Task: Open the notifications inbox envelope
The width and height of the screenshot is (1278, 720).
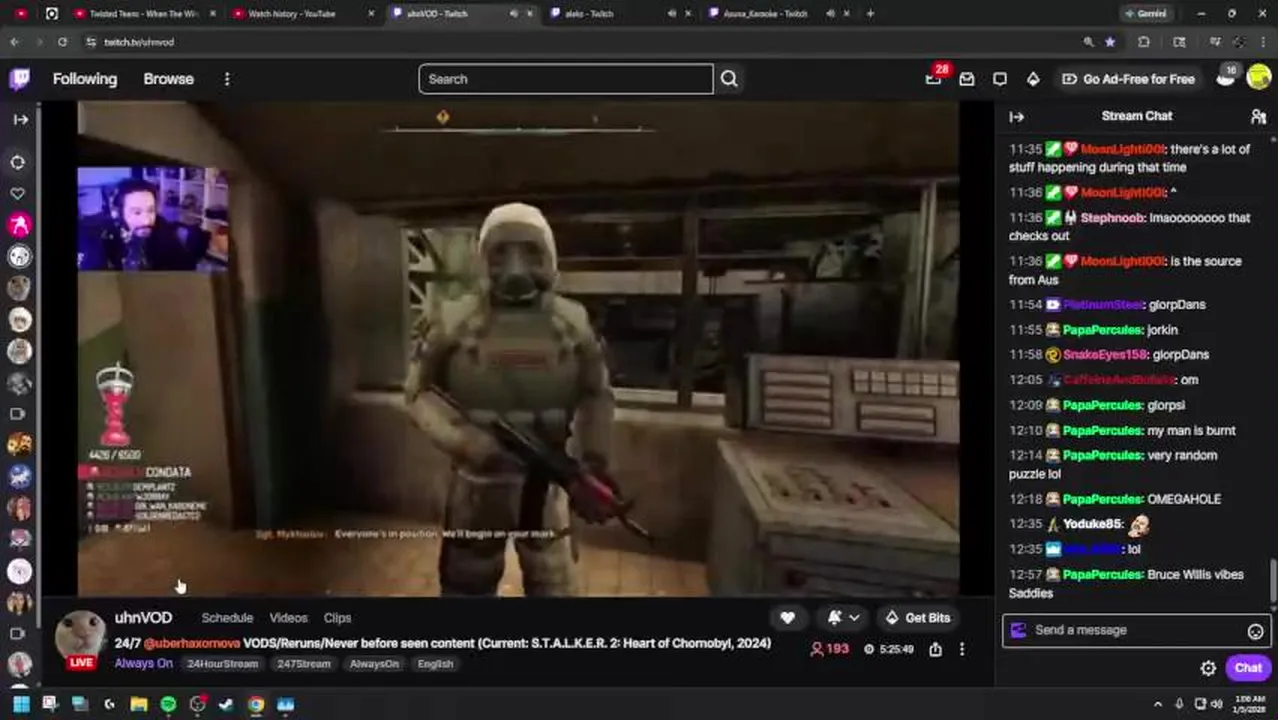Action: point(967,79)
